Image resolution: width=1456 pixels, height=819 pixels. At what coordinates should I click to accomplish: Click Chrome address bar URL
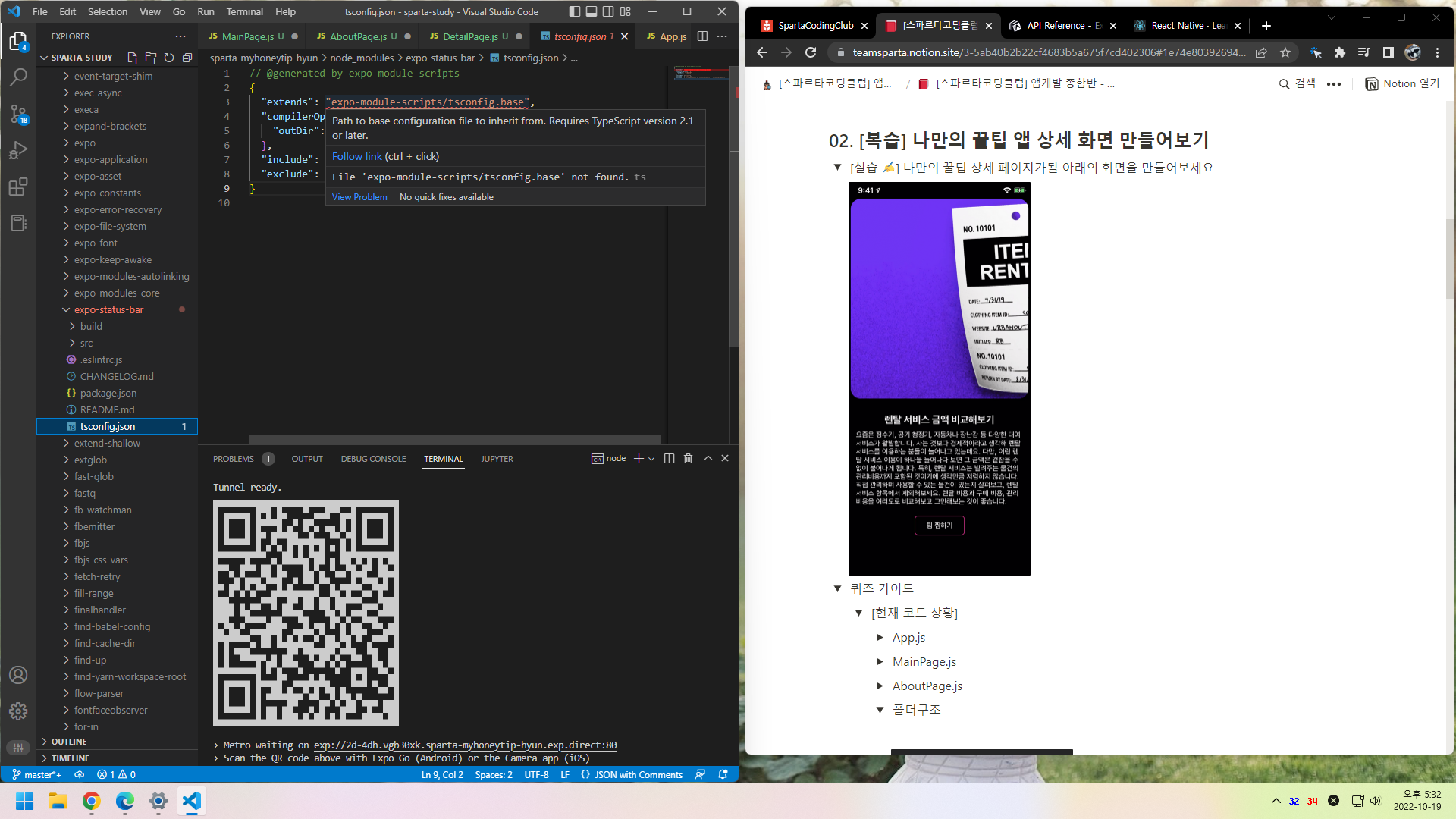1048,52
